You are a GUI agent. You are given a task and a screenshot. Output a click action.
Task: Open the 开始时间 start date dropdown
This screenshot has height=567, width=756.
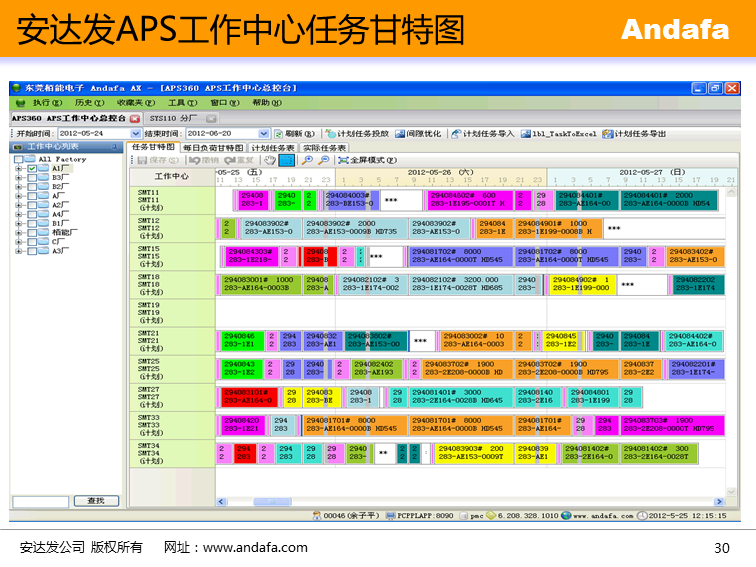[136, 133]
